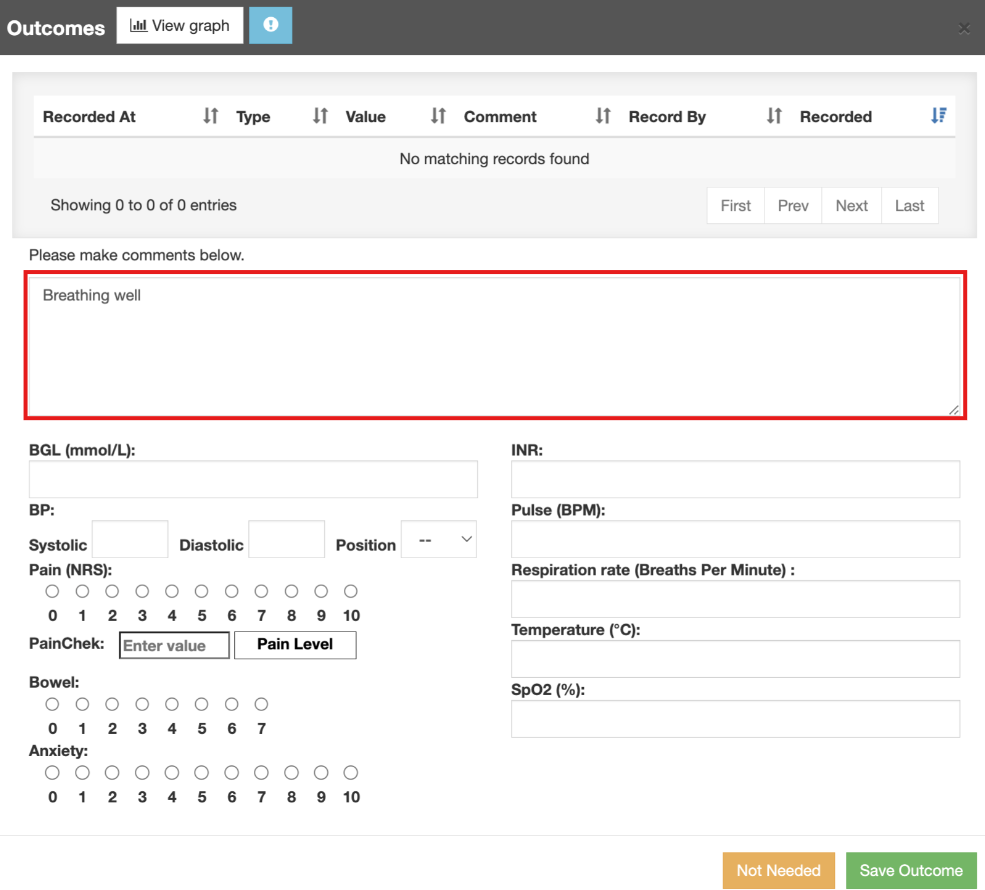Click the Pain Level button
The width and height of the screenshot is (985, 890).
coord(295,645)
